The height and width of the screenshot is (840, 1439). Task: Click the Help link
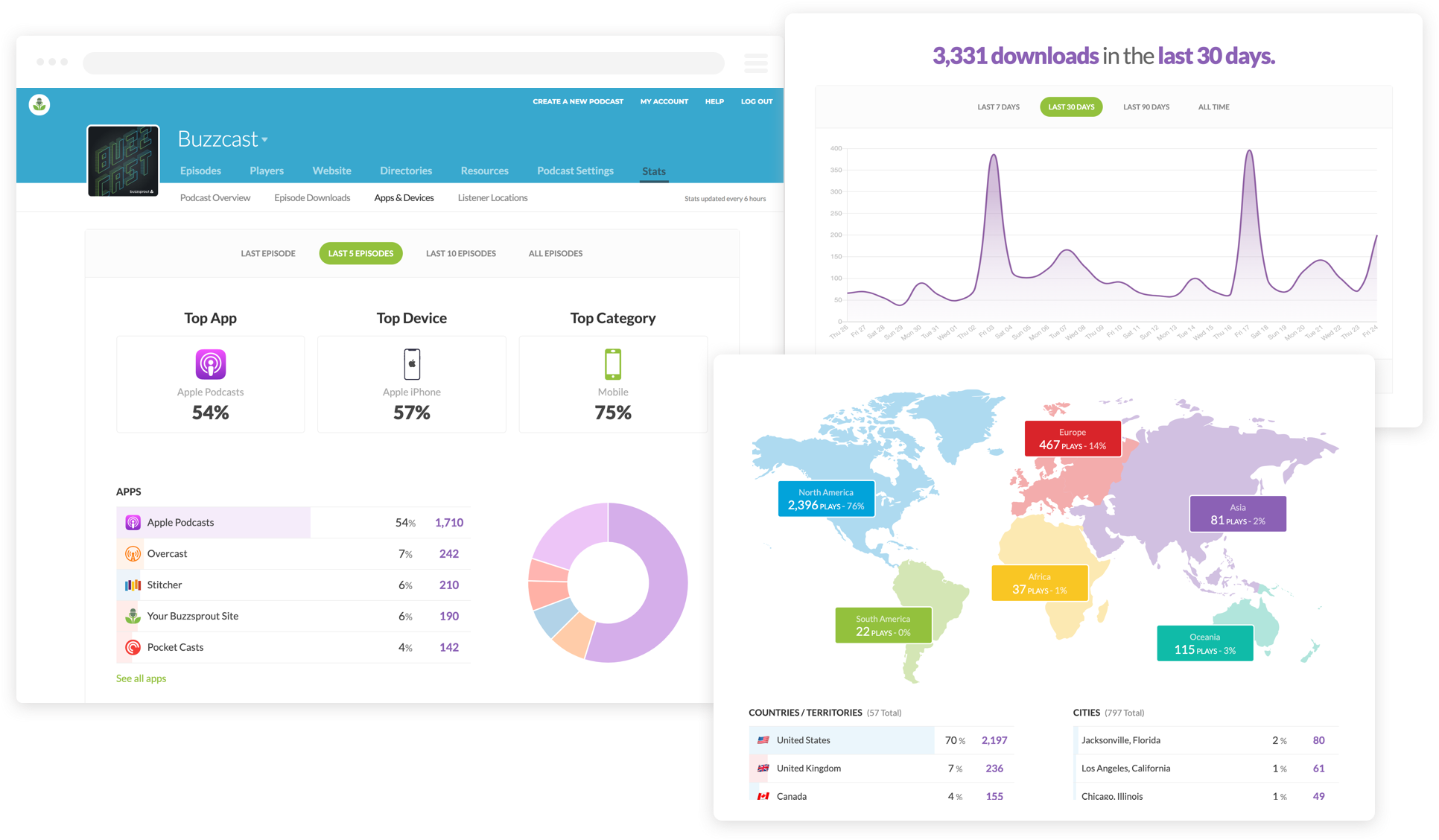(714, 101)
